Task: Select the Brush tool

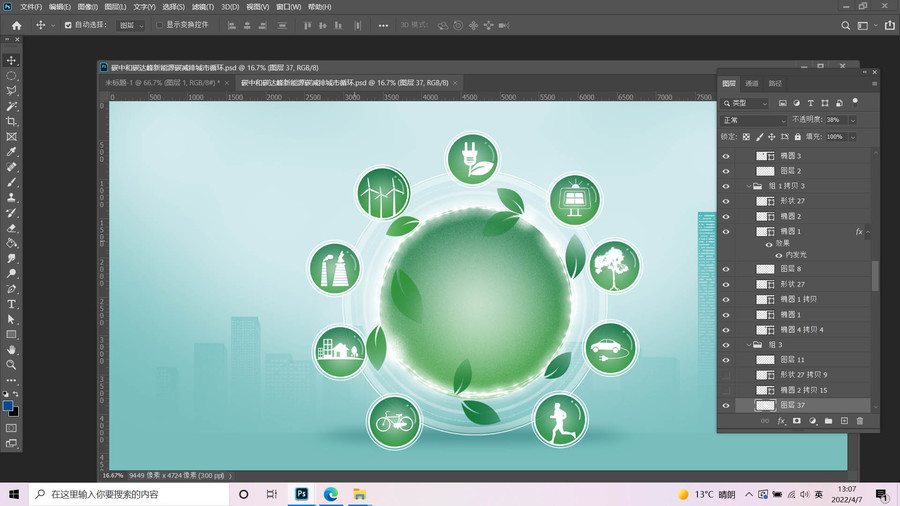Action: (11, 182)
